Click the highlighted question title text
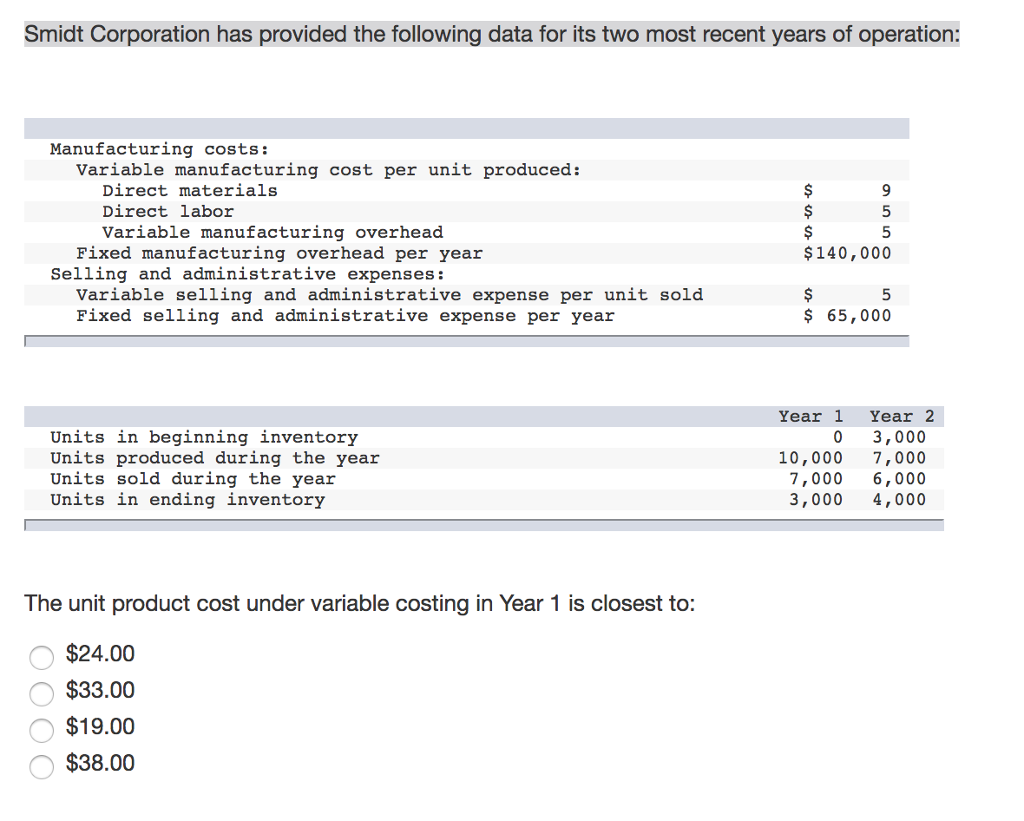 click(491, 33)
